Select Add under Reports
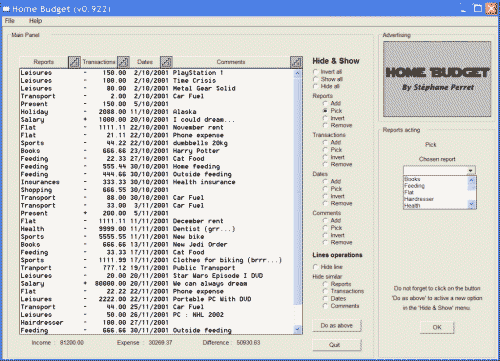 (x=325, y=103)
